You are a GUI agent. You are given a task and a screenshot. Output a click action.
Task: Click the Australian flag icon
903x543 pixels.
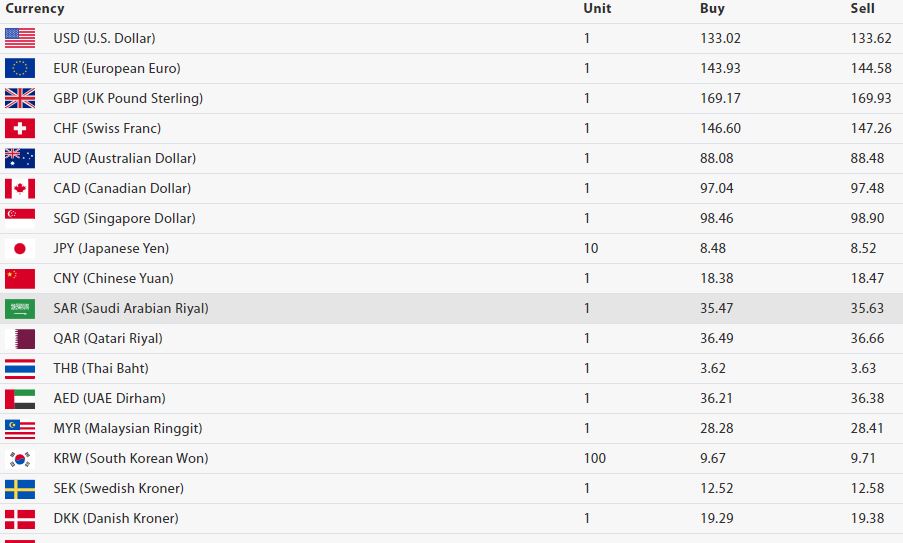20,158
